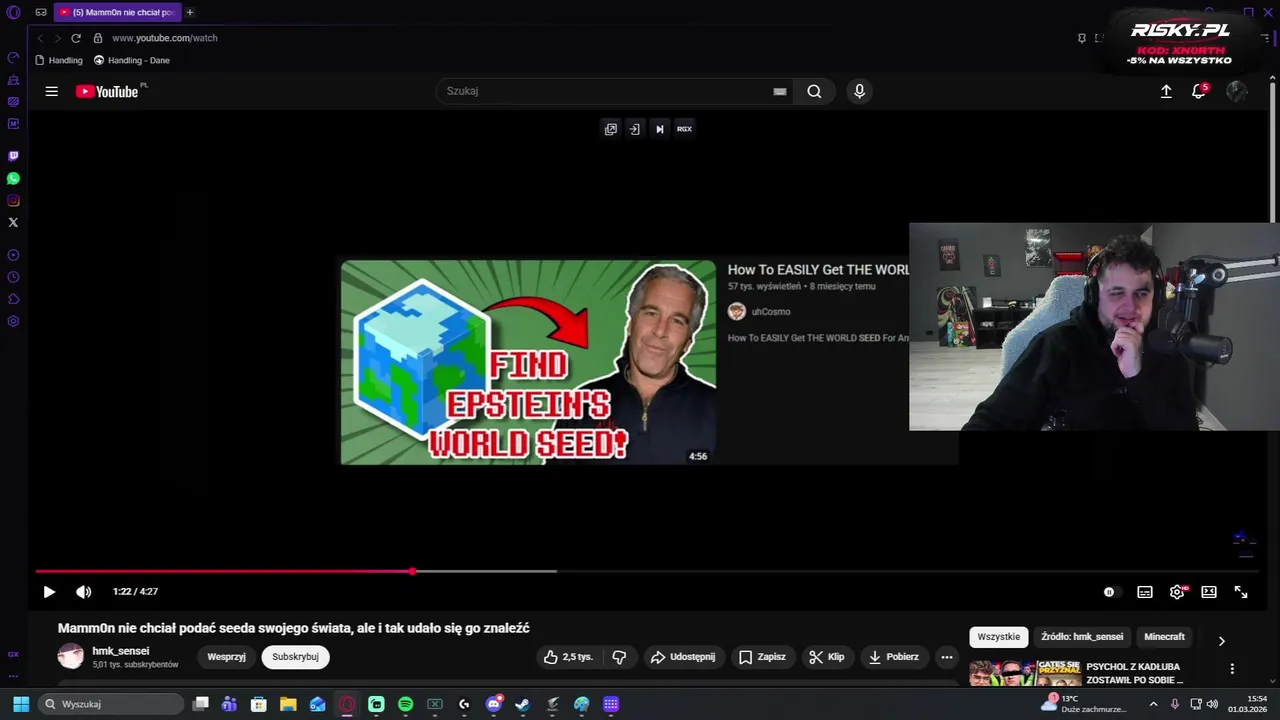This screenshot has width=1280, height=720.
Task: Click the YouTube search magnifier button
Action: point(814,91)
